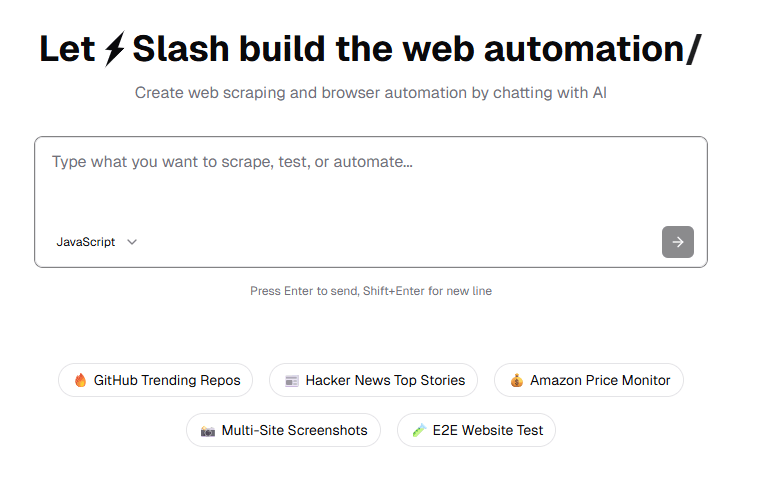The image size is (758, 482).
Task: Expand language options via the chevron arrow
Action: coord(132,242)
